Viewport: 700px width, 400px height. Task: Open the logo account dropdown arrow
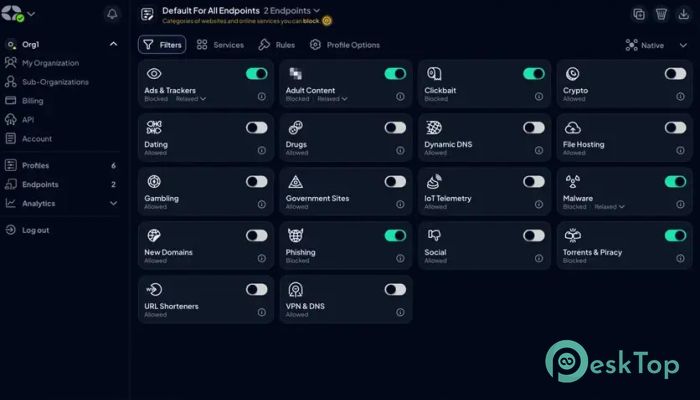[31, 14]
